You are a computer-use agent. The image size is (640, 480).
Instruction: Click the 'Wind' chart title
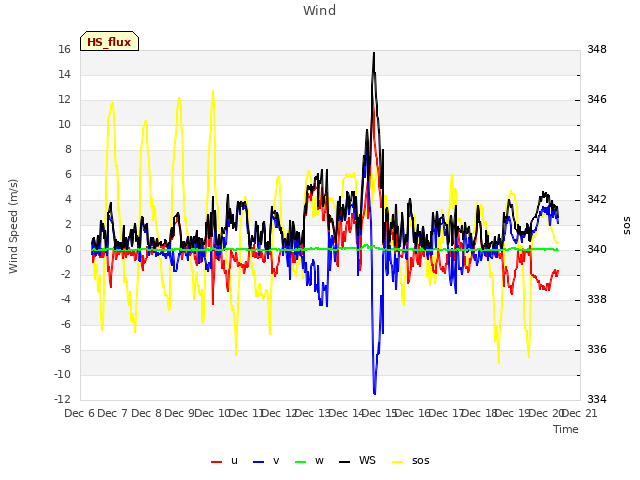pyautogui.click(x=320, y=10)
